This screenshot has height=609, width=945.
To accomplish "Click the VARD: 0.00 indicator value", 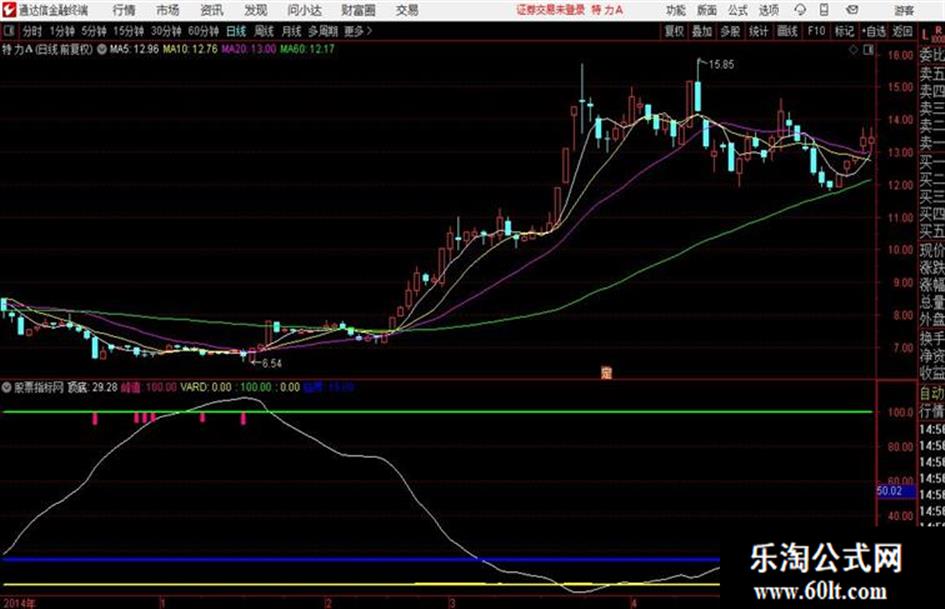I will pyautogui.click(x=206, y=387).
